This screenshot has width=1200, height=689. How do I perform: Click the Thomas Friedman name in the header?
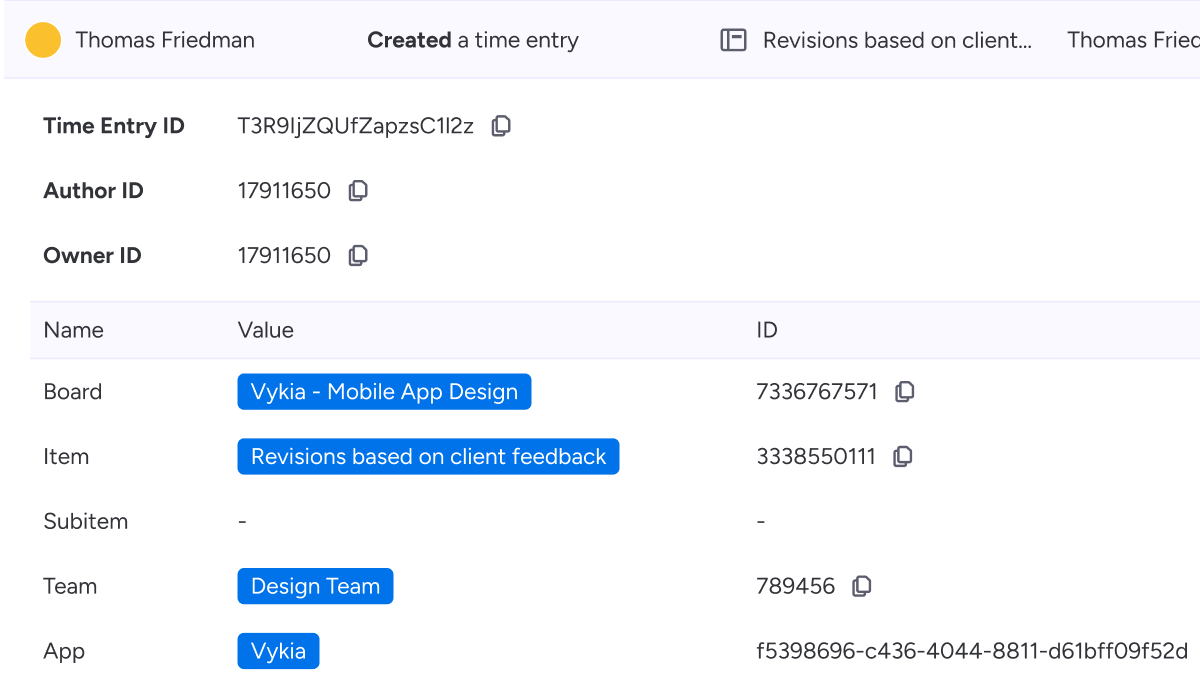[x=165, y=40]
